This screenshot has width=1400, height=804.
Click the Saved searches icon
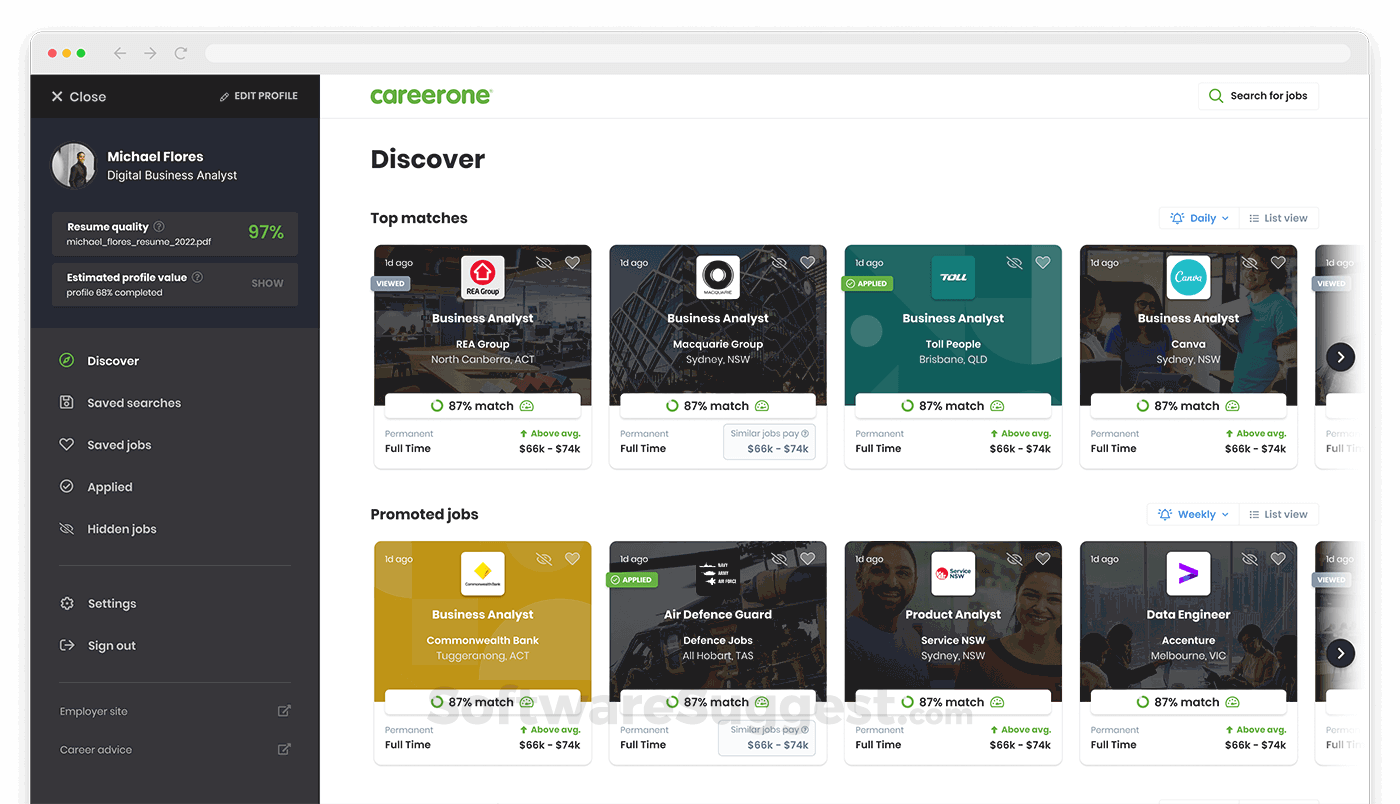click(x=66, y=402)
